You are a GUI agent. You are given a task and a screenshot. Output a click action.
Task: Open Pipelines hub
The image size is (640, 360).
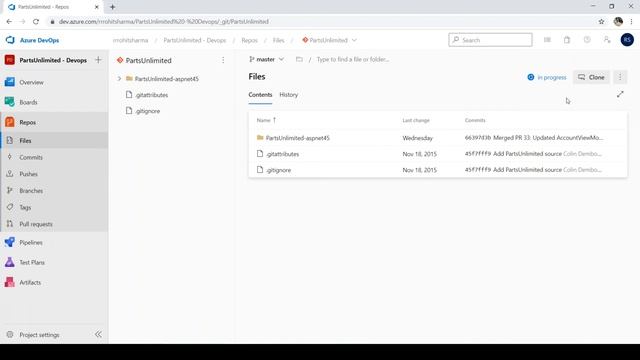pyautogui.click(x=31, y=242)
